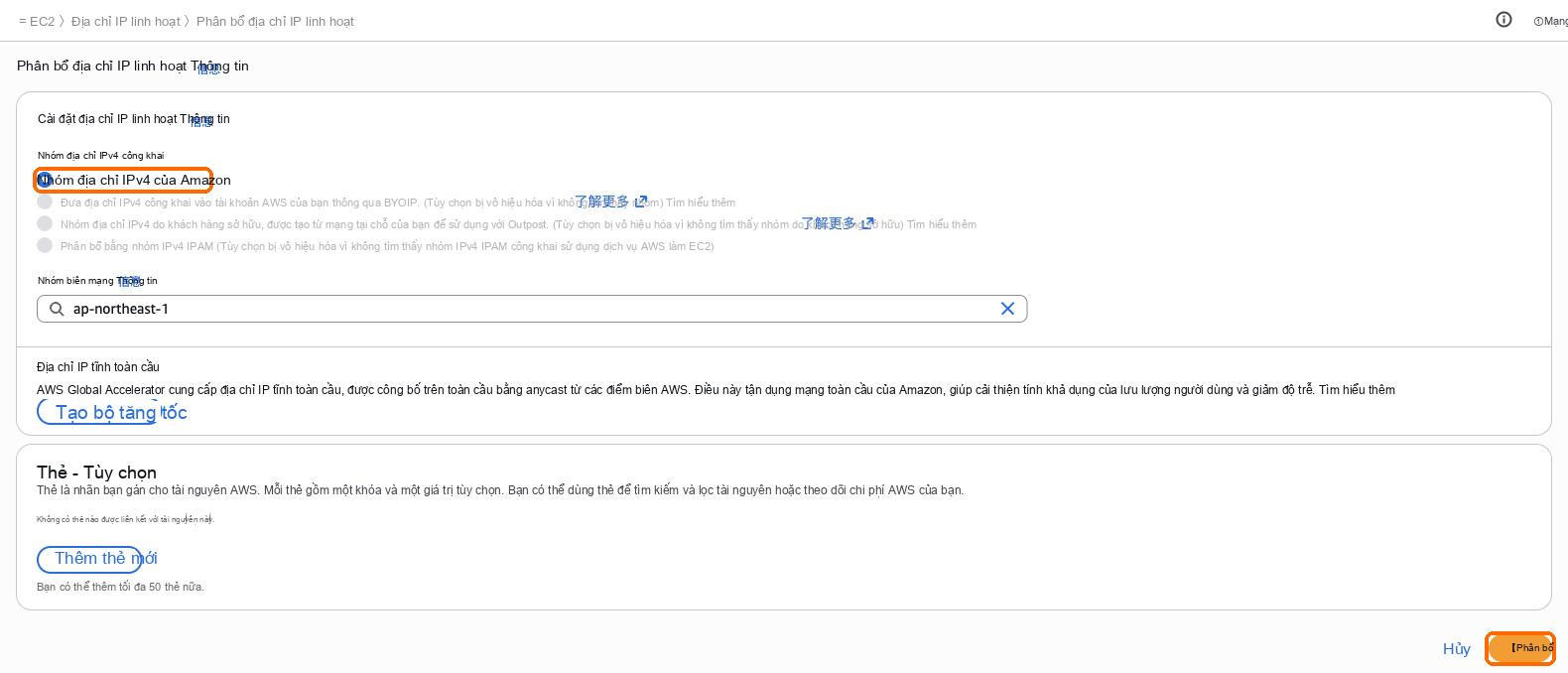Select the customer-owned IPv4 pool Outpost radio
This screenshot has width=1568, height=673.
tap(45, 223)
